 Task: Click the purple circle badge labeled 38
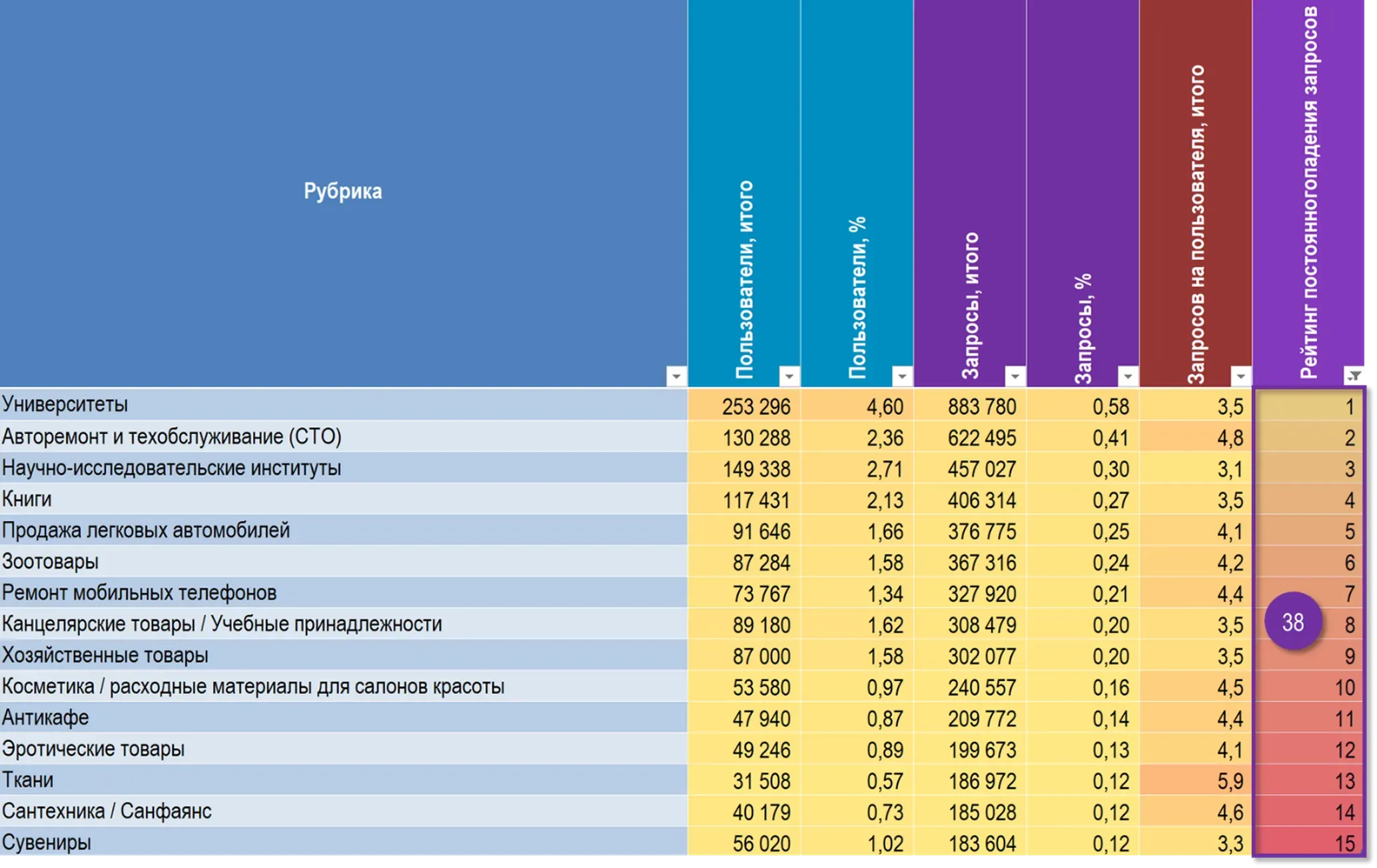[1292, 622]
